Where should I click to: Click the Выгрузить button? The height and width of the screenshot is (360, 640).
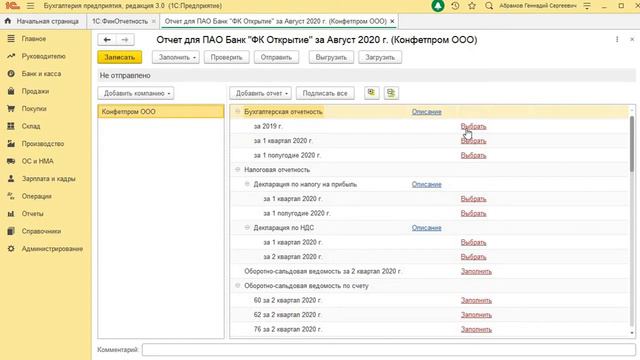tap(331, 57)
